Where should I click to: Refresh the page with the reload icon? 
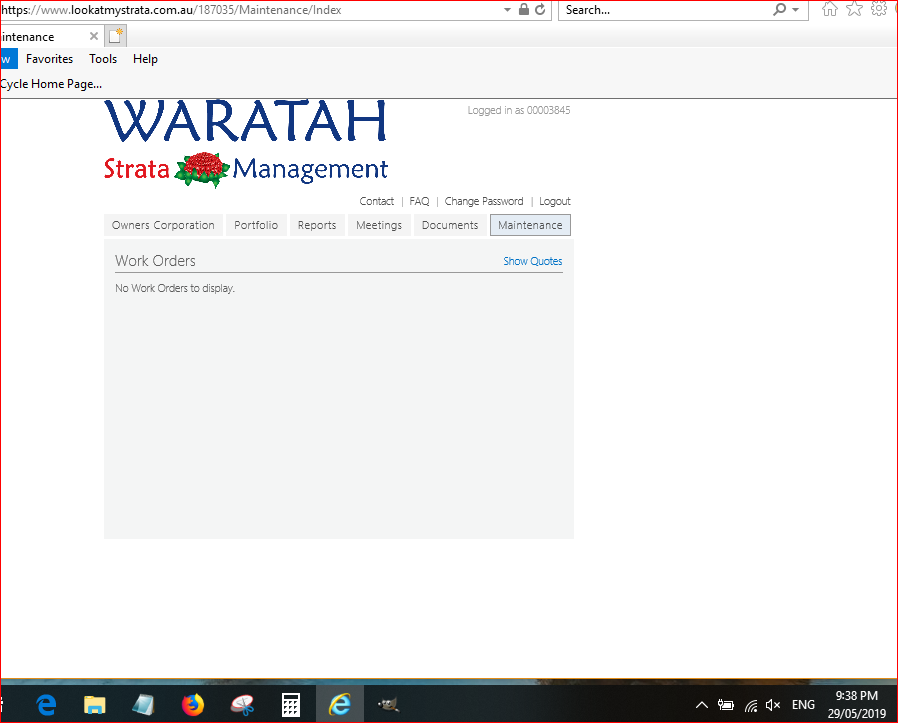coord(540,9)
